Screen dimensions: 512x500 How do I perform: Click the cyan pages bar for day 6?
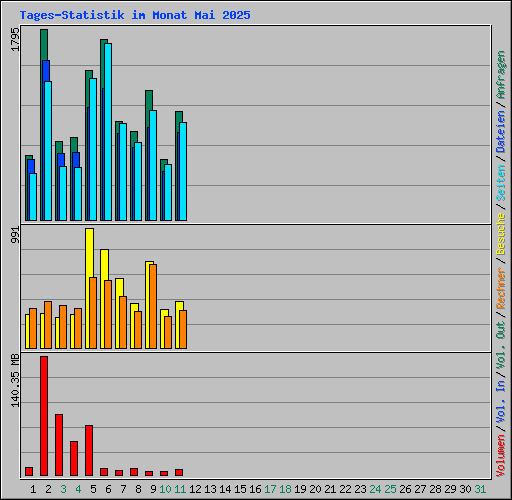(x=108, y=132)
